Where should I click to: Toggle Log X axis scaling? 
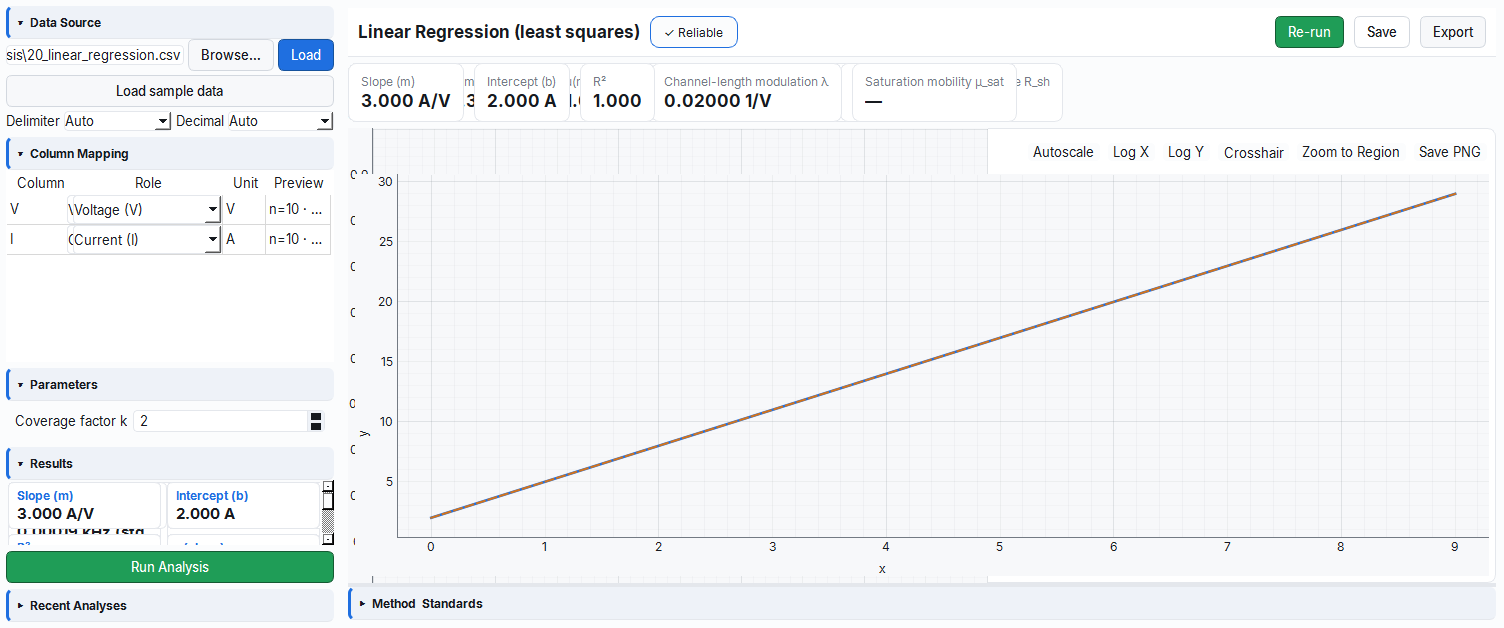[1131, 152]
